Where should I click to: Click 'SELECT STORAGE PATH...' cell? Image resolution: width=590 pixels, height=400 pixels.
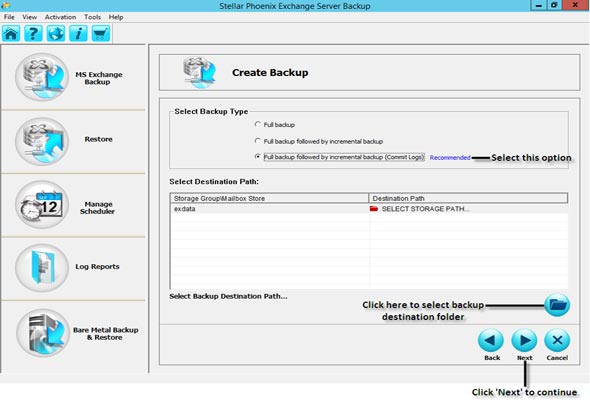click(x=468, y=209)
